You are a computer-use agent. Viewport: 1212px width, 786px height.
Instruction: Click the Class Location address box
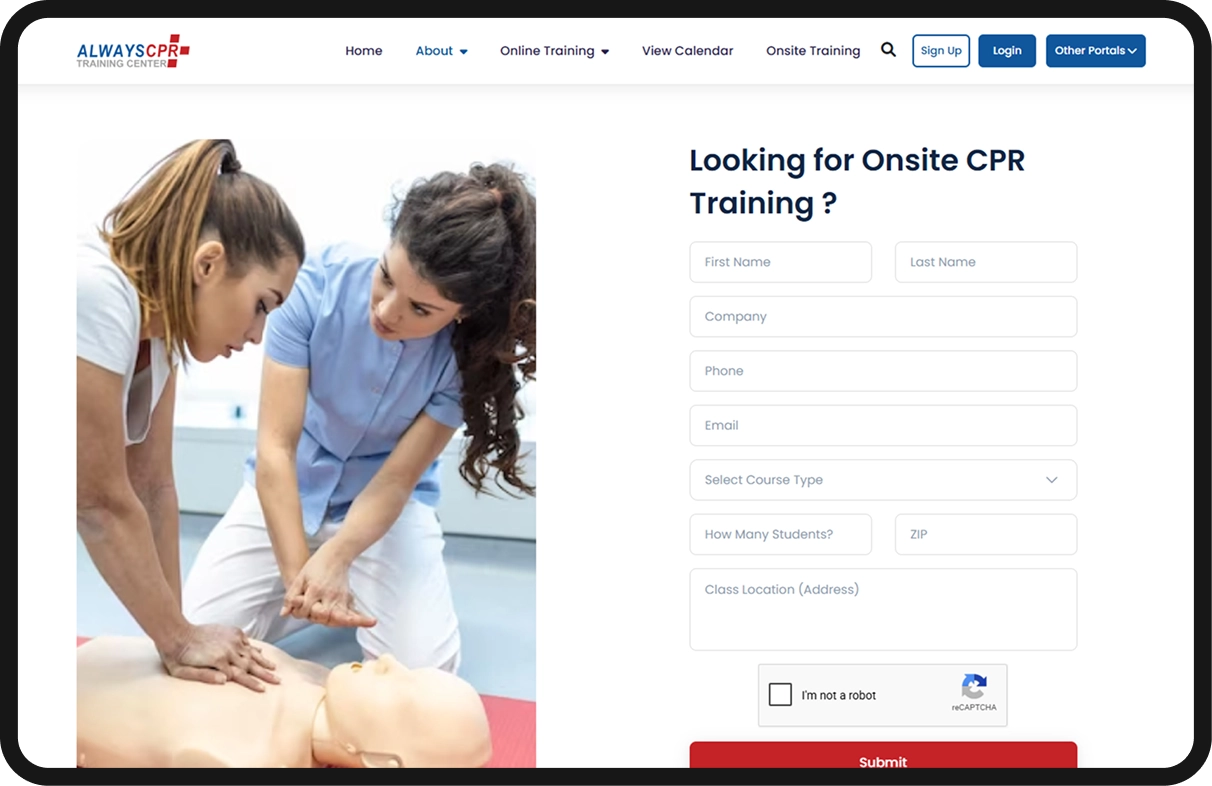click(883, 610)
